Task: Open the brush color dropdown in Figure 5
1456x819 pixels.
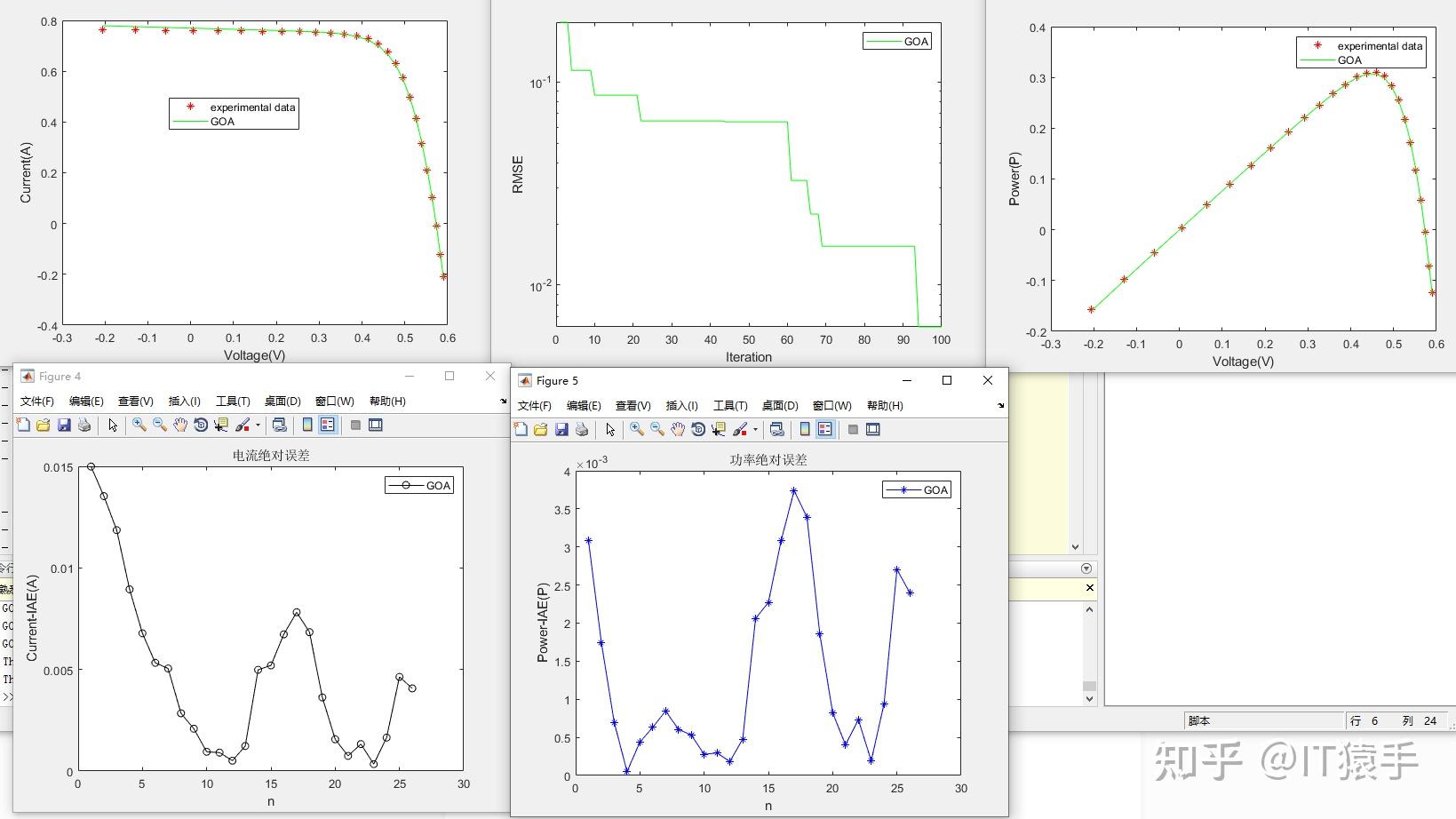Action: (756, 429)
